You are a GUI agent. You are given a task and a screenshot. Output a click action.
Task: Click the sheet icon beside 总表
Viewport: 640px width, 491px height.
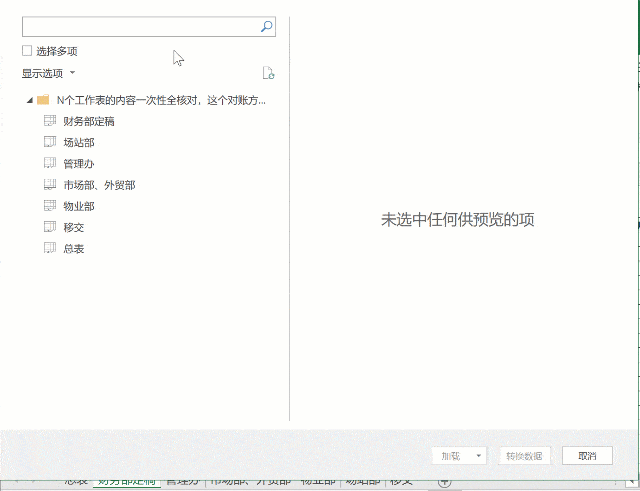tap(50, 248)
